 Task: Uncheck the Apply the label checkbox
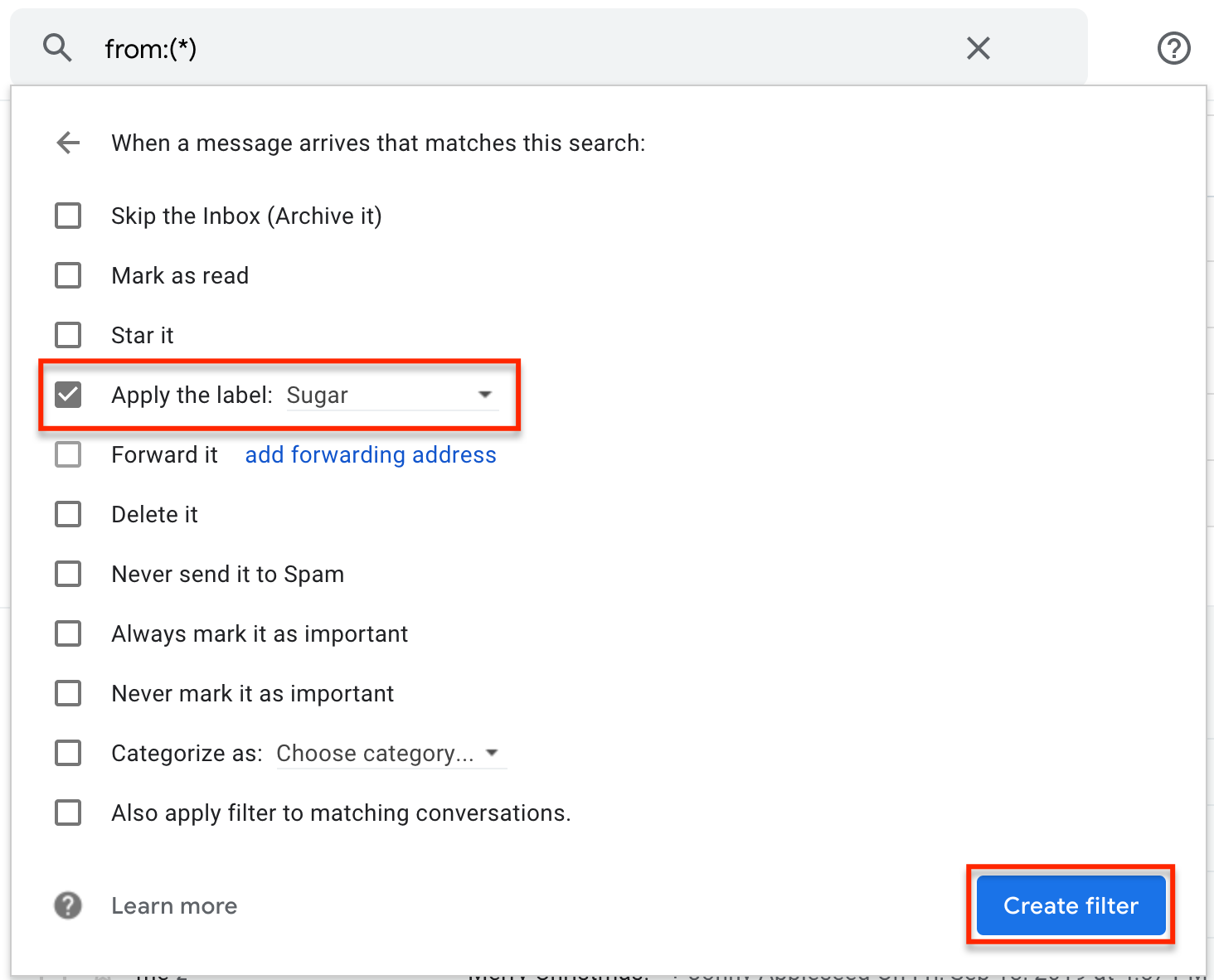pyautogui.click(x=68, y=395)
